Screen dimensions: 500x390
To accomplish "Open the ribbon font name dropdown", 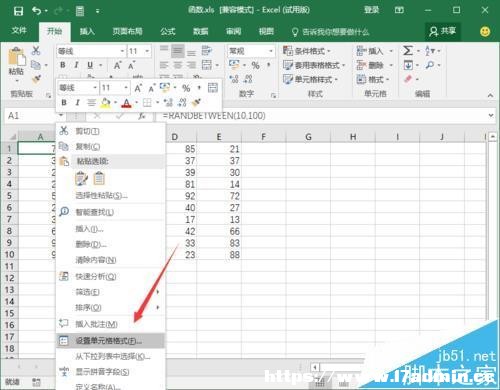I will click(x=122, y=51).
